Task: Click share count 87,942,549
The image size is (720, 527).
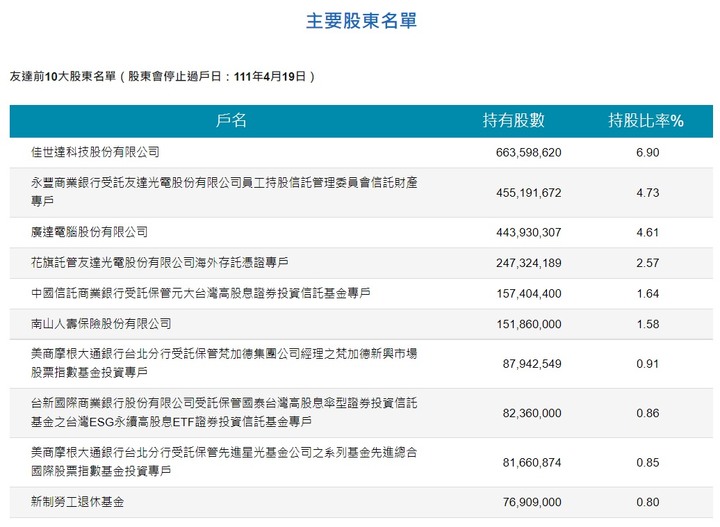Action: coord(532,364)
